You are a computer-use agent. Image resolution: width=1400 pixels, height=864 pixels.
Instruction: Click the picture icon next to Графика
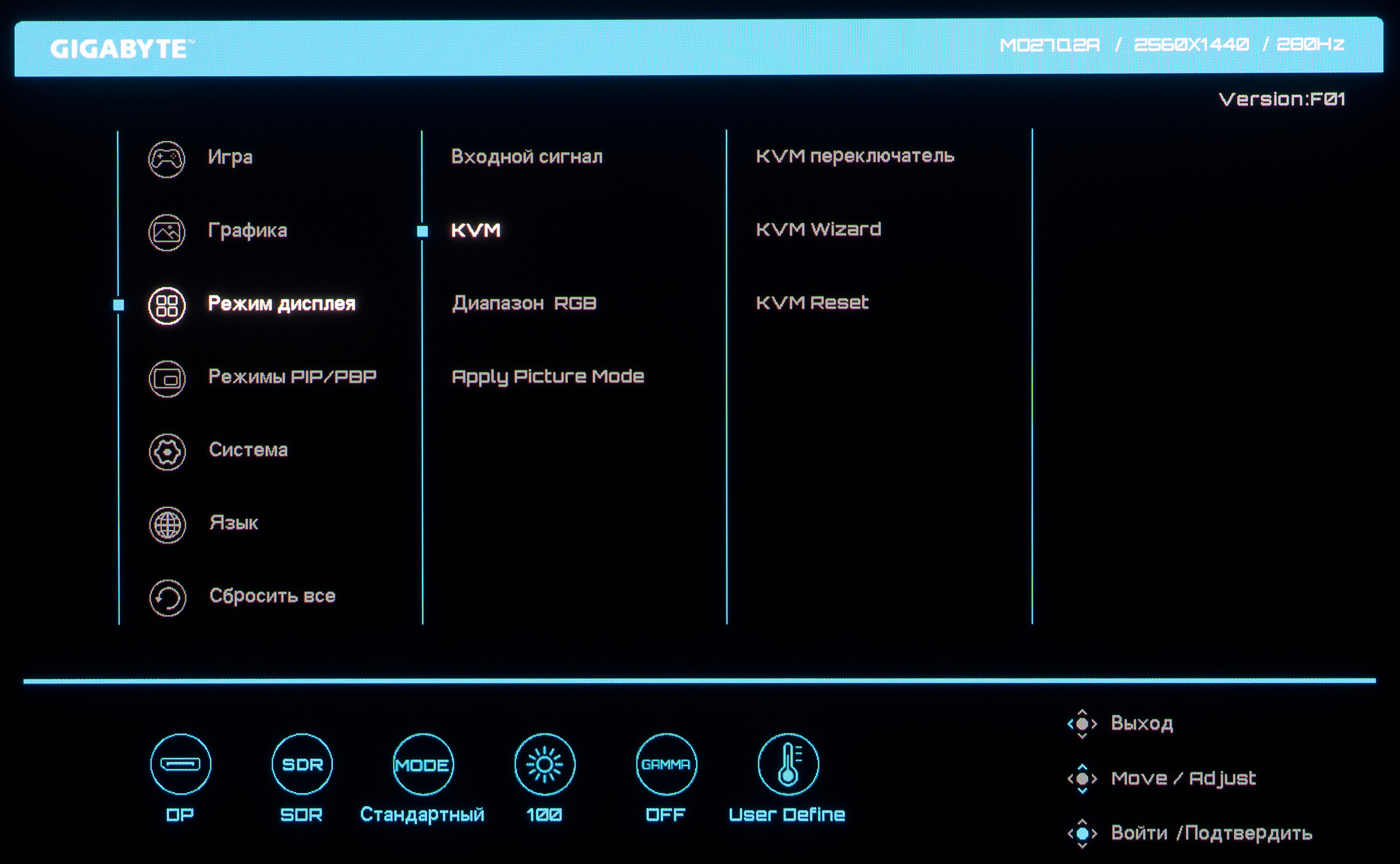click(x=167, y=233)
